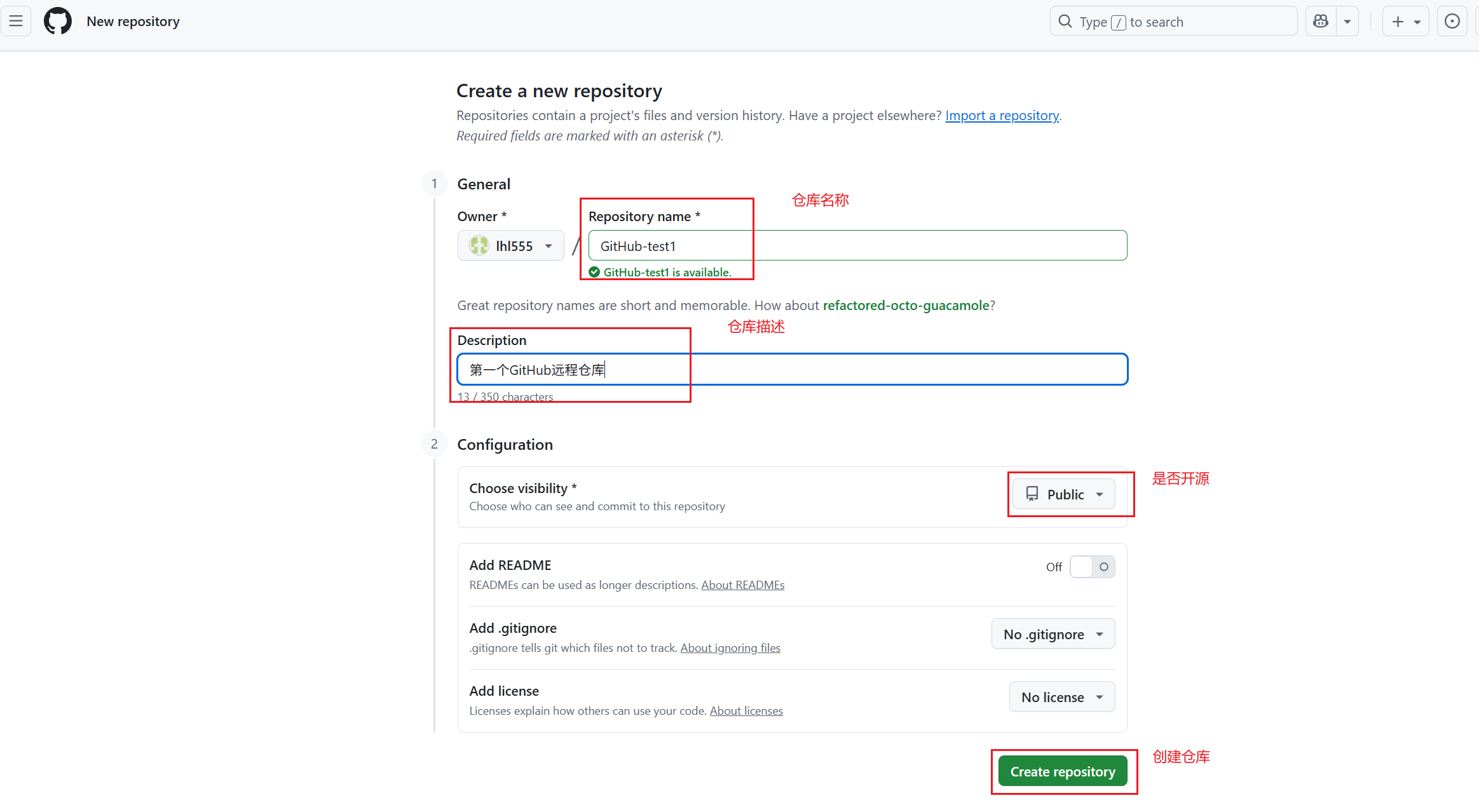Click the GitHub Octocat logo

pos(58,22)
